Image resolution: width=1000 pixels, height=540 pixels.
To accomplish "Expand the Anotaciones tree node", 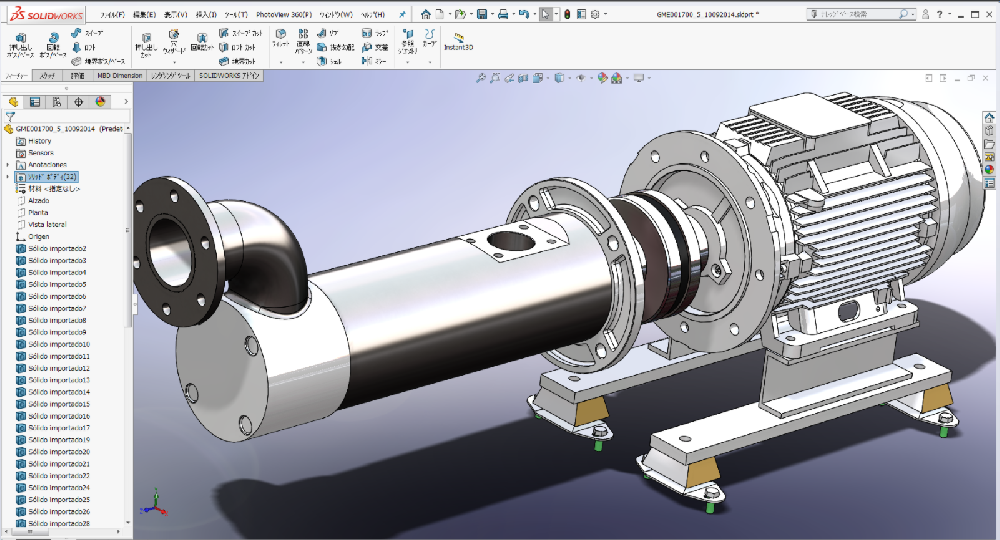I will pos(8,164).
